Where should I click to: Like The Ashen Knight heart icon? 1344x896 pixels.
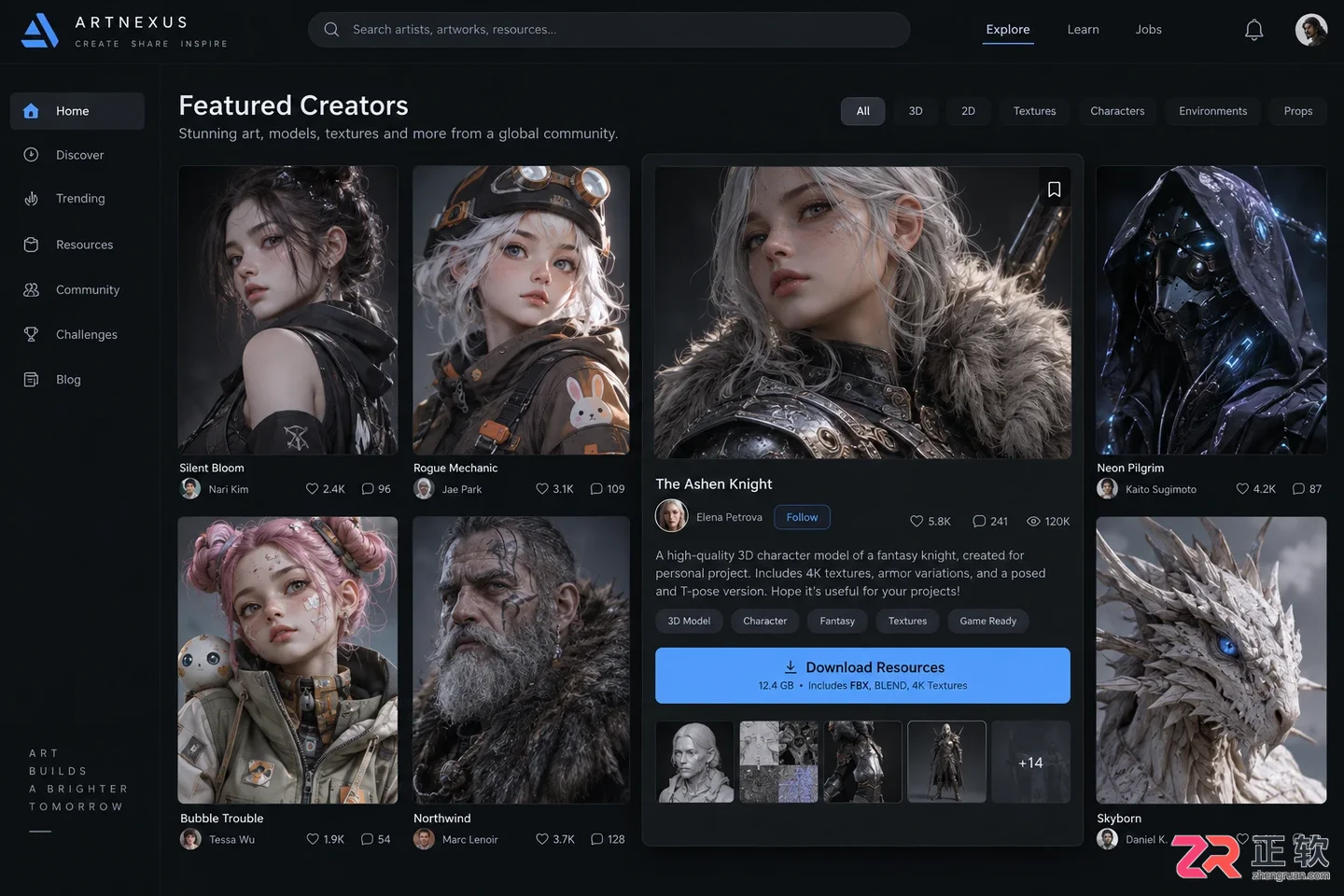click(x=917, y=522)
